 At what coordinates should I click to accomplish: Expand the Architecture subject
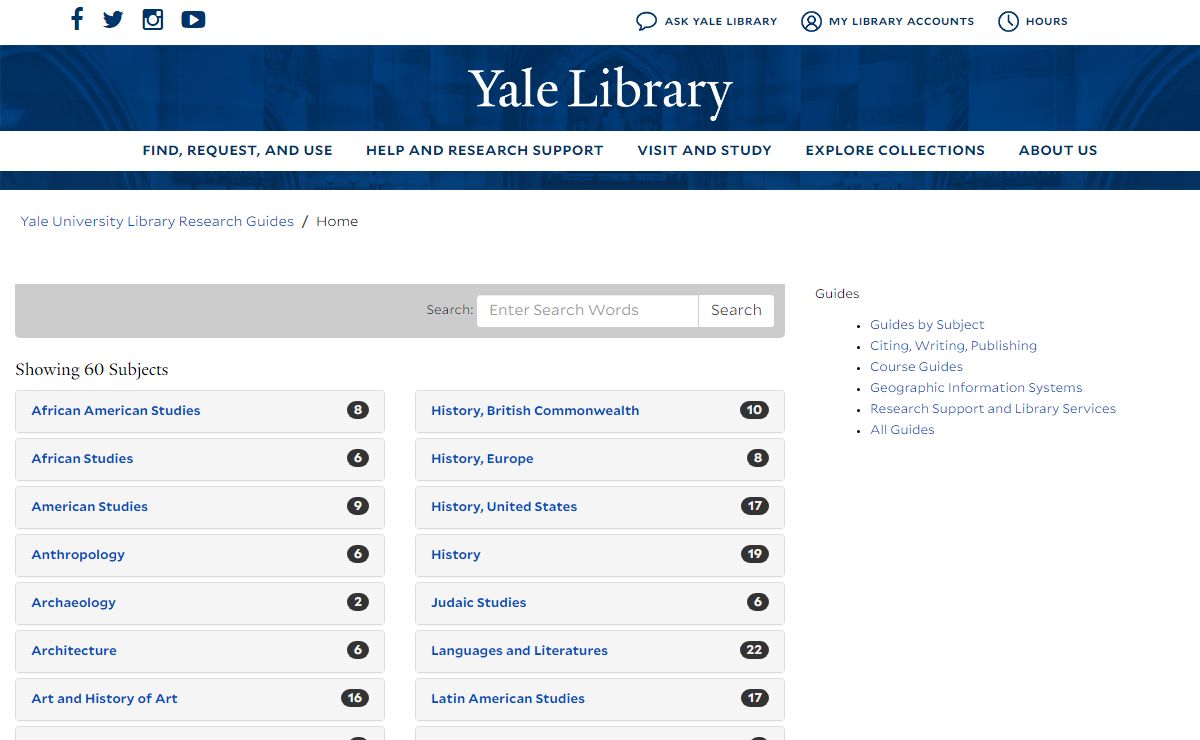(x=200, y=651)
